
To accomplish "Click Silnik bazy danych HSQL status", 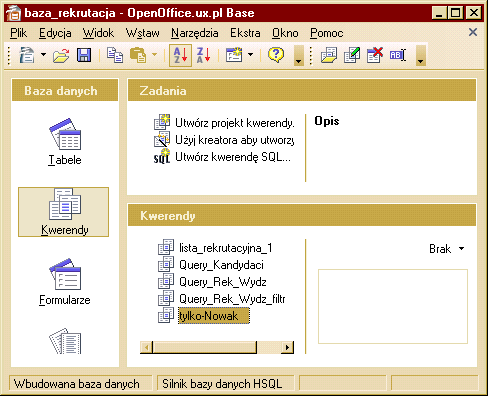I will pos(226,384).
